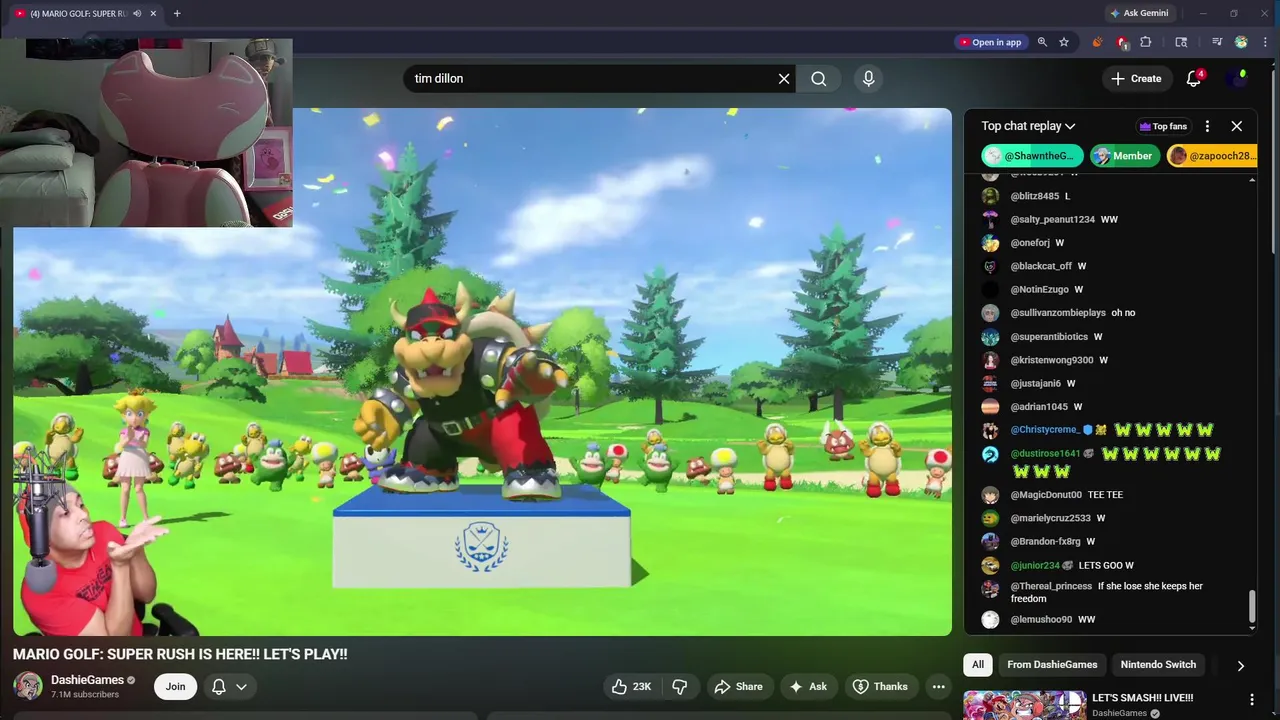Close the Mario Golf browser tab
Screen dimensions: 1280x720
[x=153, y=13]
